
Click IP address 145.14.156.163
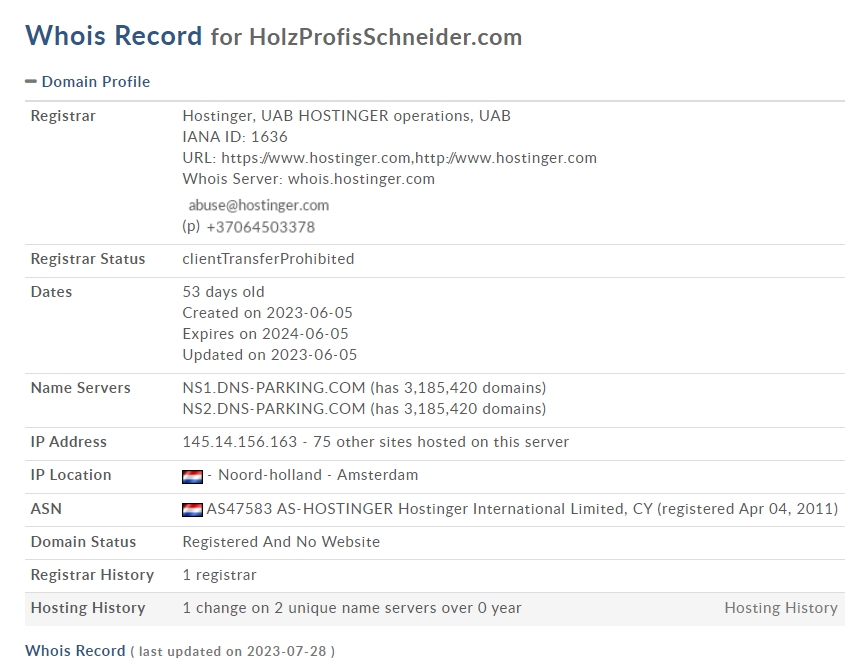(x=240, y=442)
